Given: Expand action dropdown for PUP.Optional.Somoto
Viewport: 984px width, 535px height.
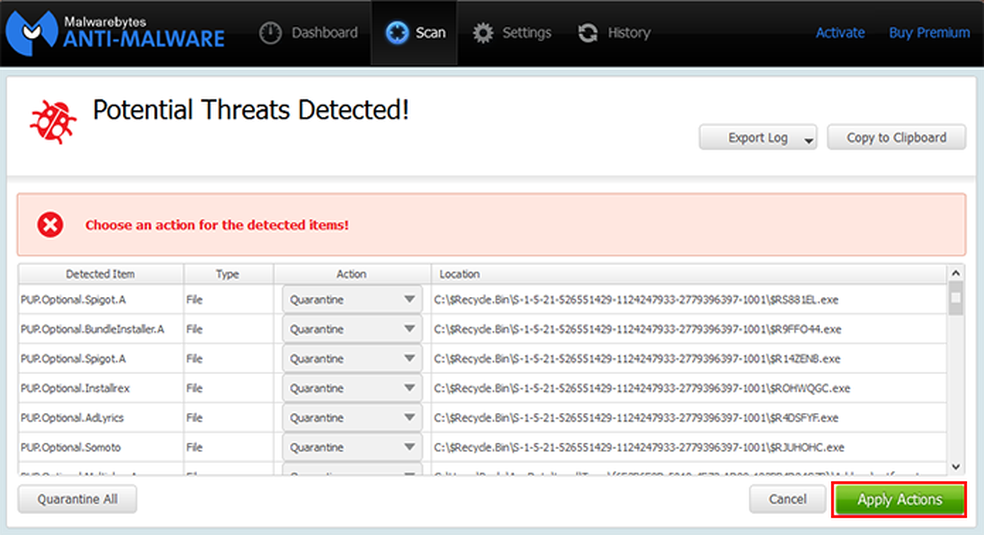Looking at the screenshot, I should click(x=410, y=447).
